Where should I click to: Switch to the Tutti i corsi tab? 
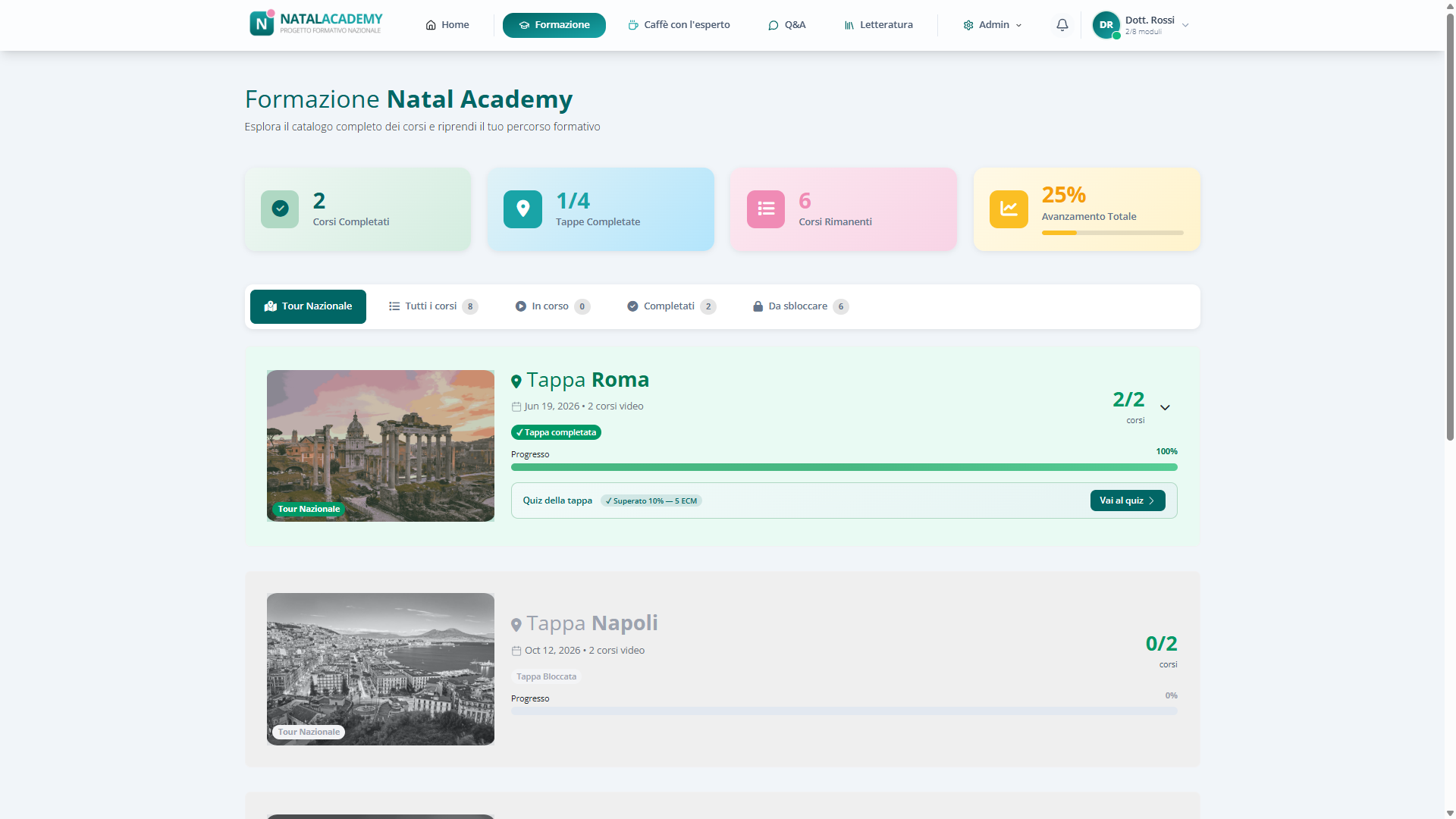point(433,306)
